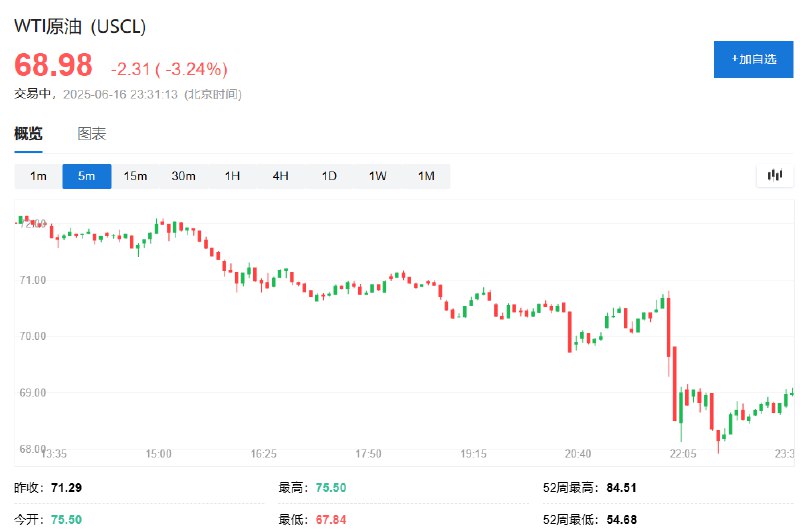Click the current price 68.98
The height and width of the screenshot is (532, 800).
54,65
